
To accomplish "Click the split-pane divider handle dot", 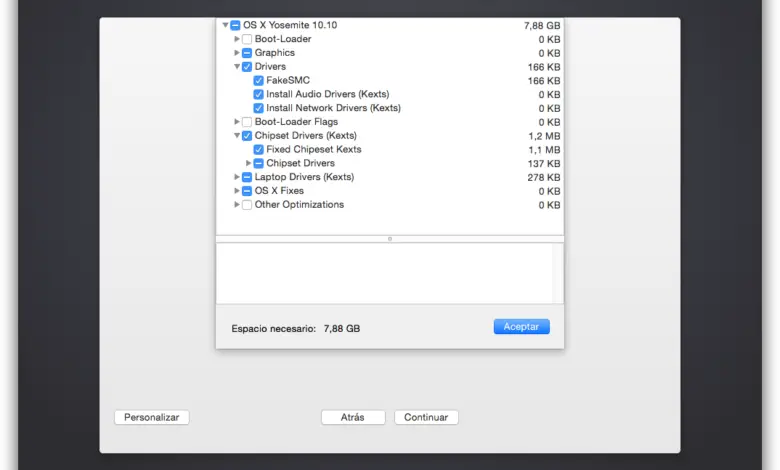I will [390, 239].
